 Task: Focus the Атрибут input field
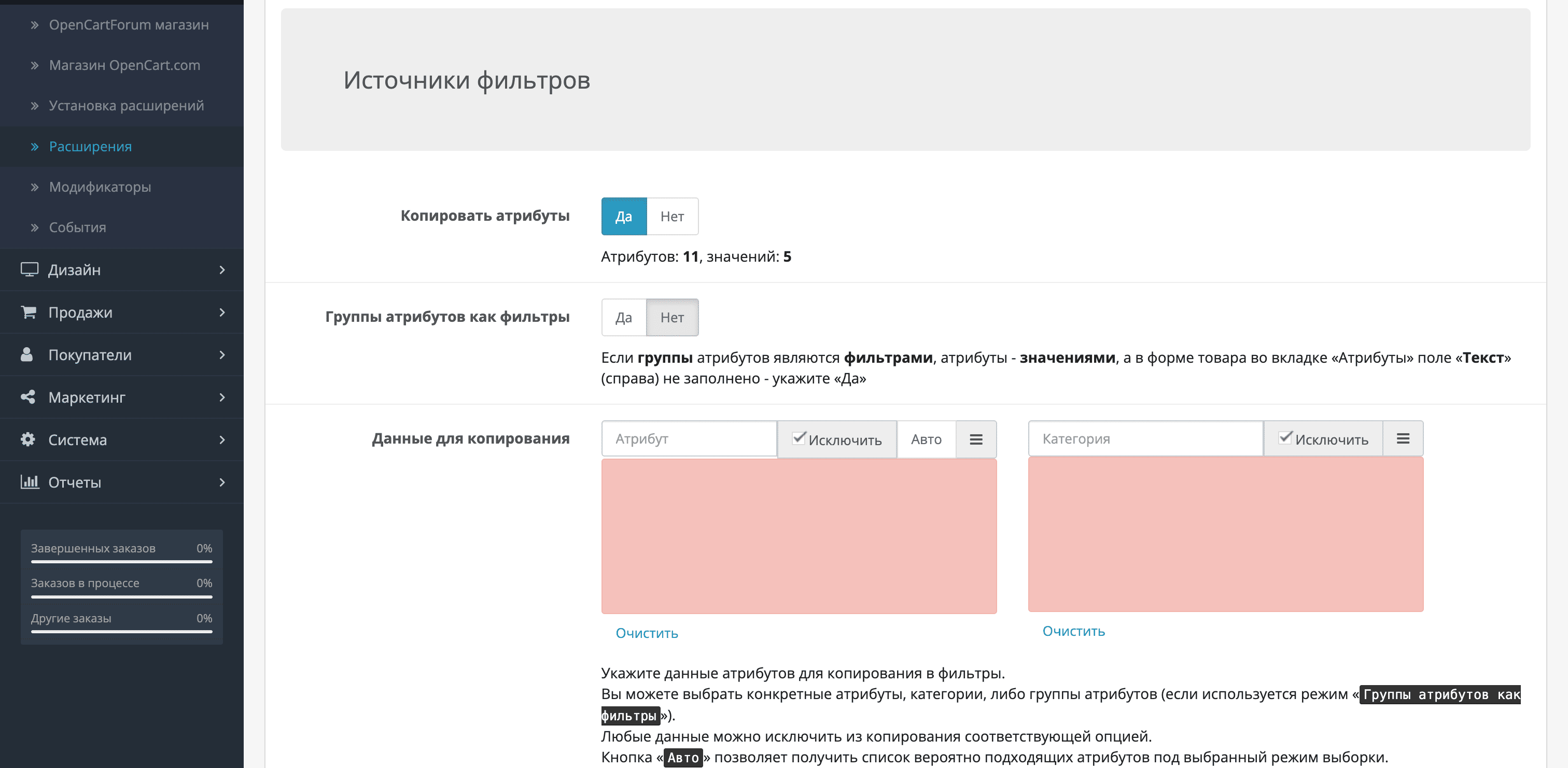click(689, 439)
